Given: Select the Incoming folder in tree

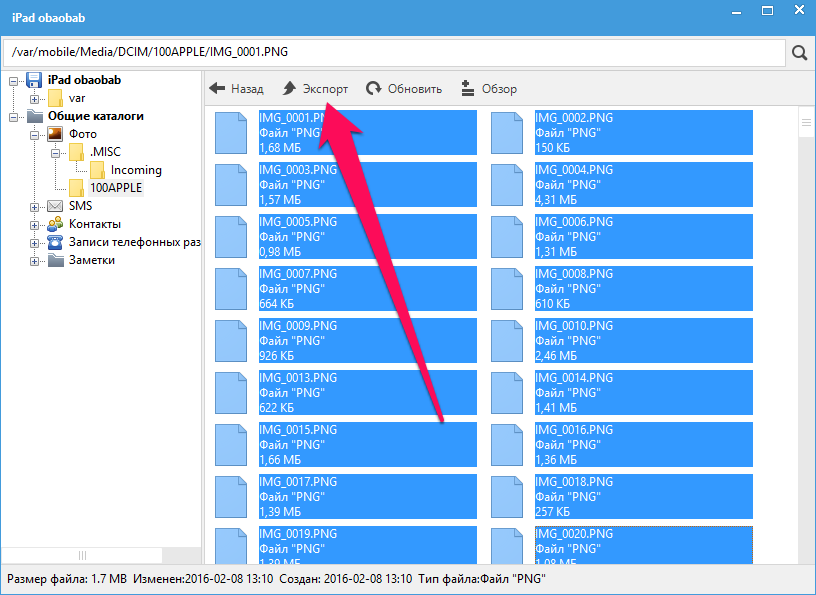Looking at the screenshot, I should pyautogui.click(x=136, y=170).
